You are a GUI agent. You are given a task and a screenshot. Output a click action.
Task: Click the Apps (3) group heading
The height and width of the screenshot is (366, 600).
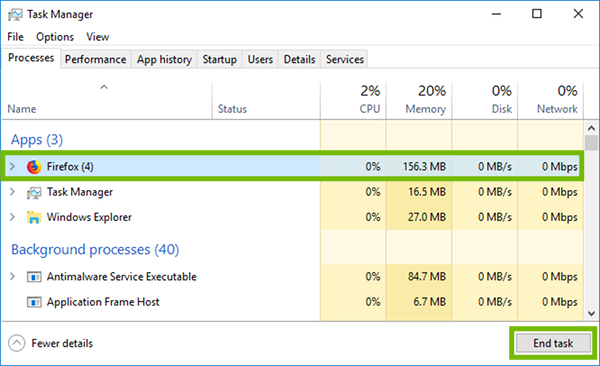click(37, 140)
